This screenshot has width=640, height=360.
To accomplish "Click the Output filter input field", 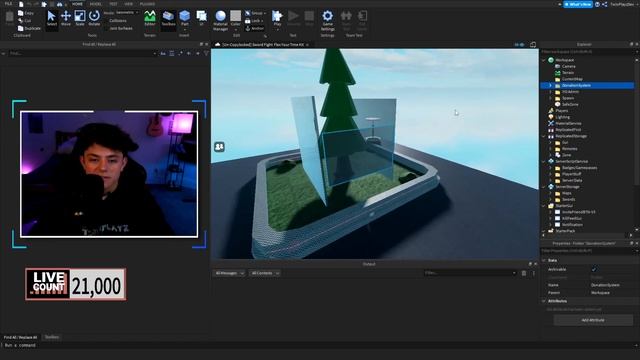I will (469, 273).
